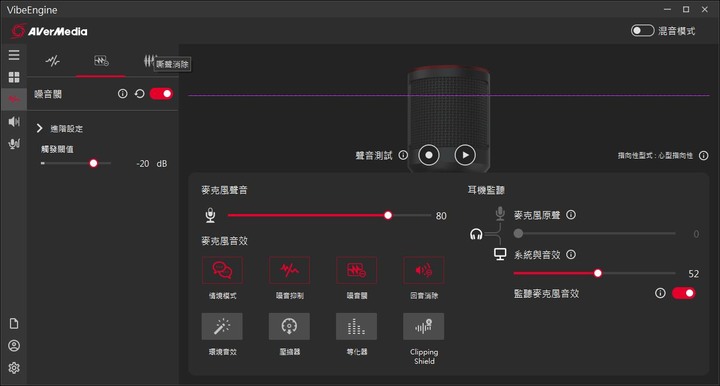Show info for 系統與音效 system sound
This screenshot has width=720, height=386.
pos(571,254)
